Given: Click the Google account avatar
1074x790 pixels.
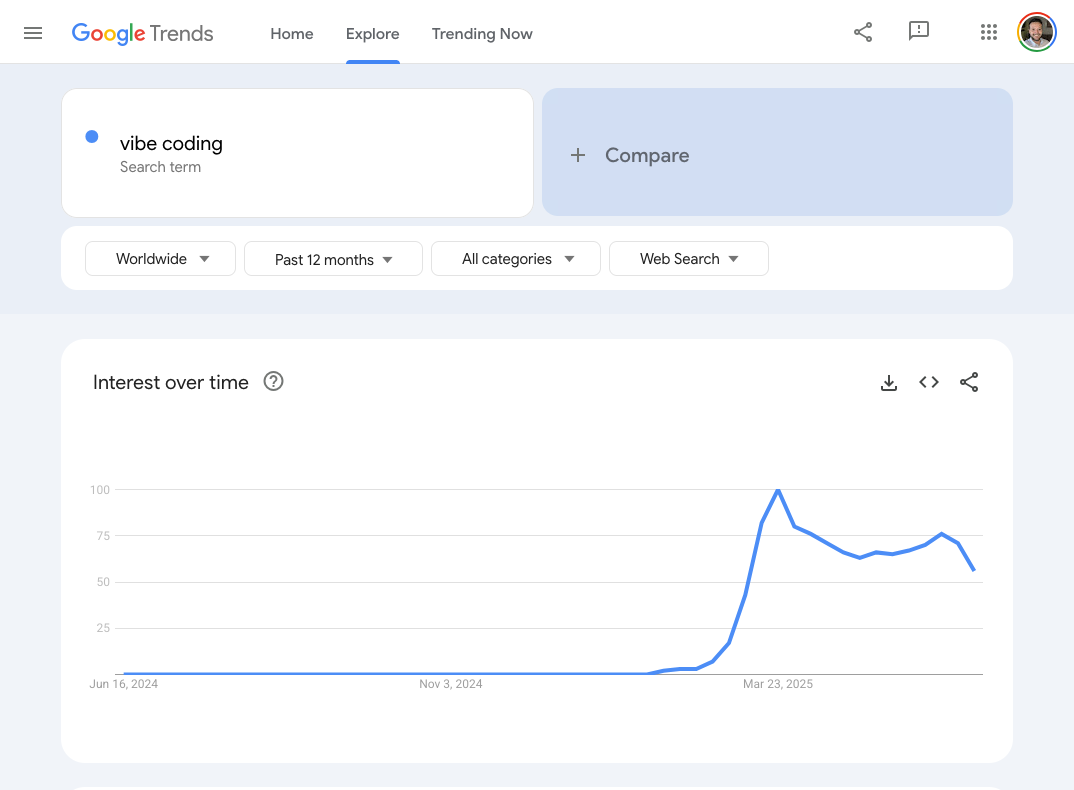Looking at the screenshot, I should pyautogui.click(x=1037, y=32).
